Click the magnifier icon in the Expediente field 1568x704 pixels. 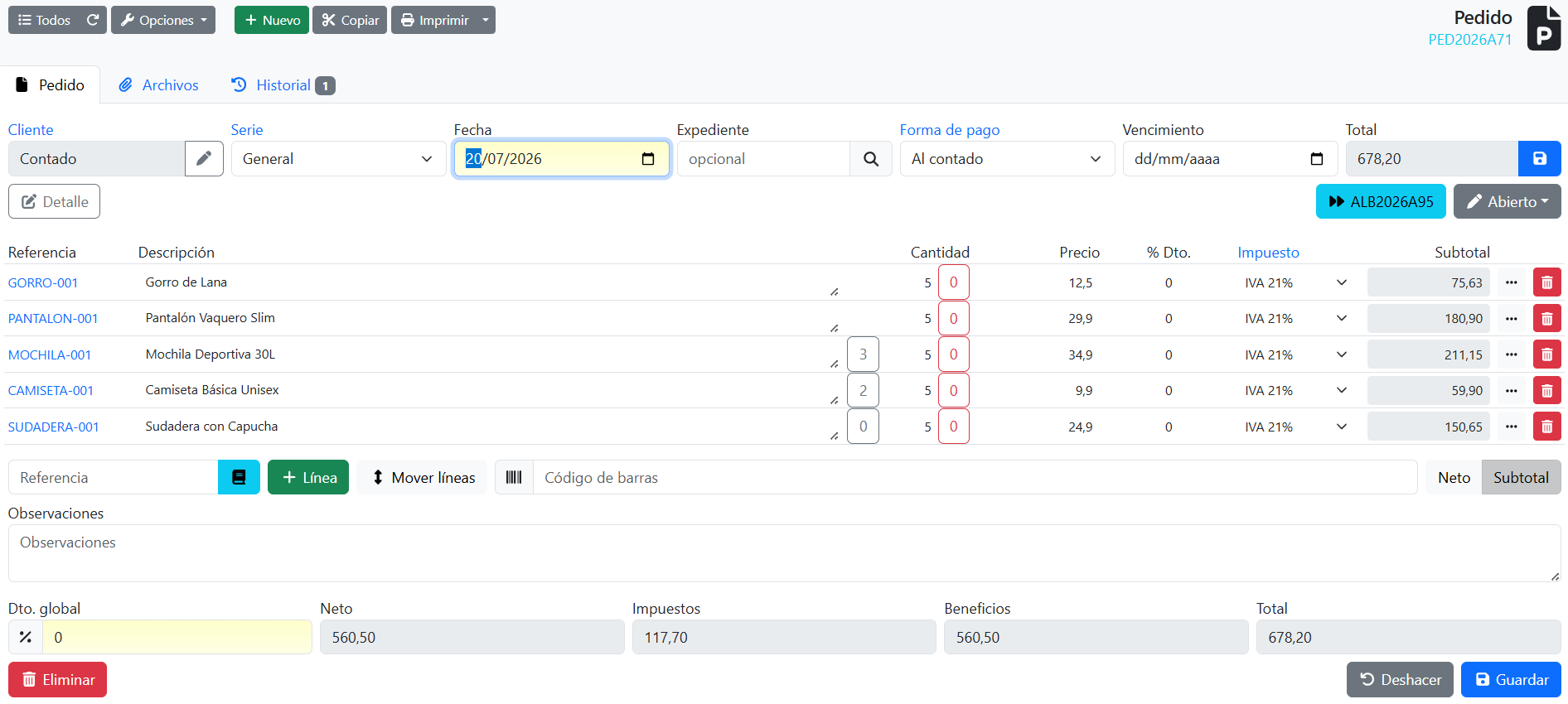pyautogui.click(x=871, y=159)
